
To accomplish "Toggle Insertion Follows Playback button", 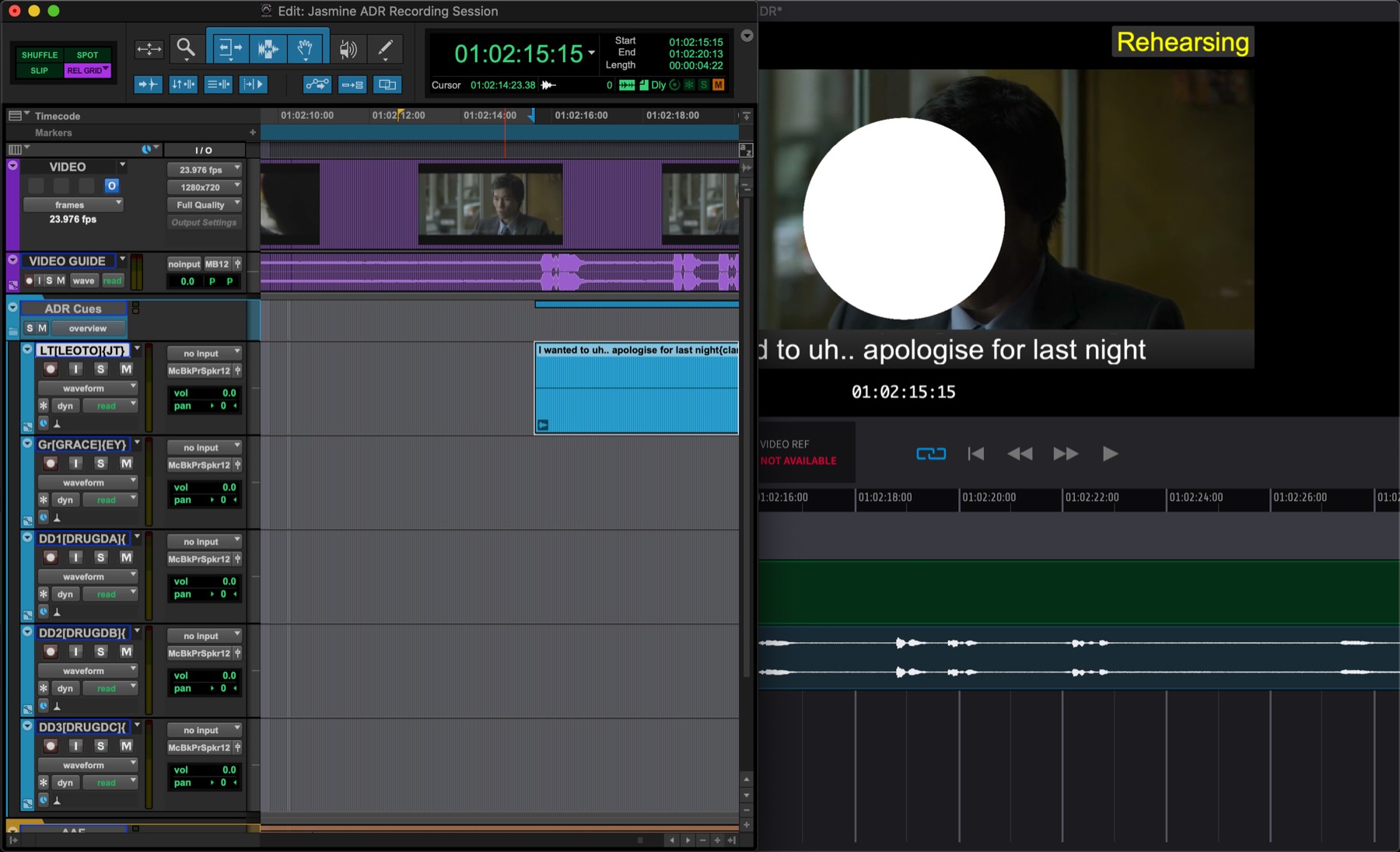I will pos(253,84).
